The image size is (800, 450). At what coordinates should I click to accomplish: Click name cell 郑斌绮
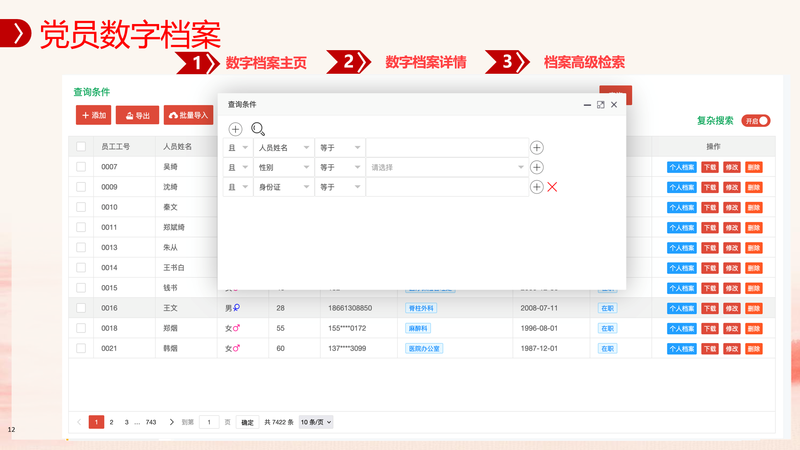(x=174, y=227)
